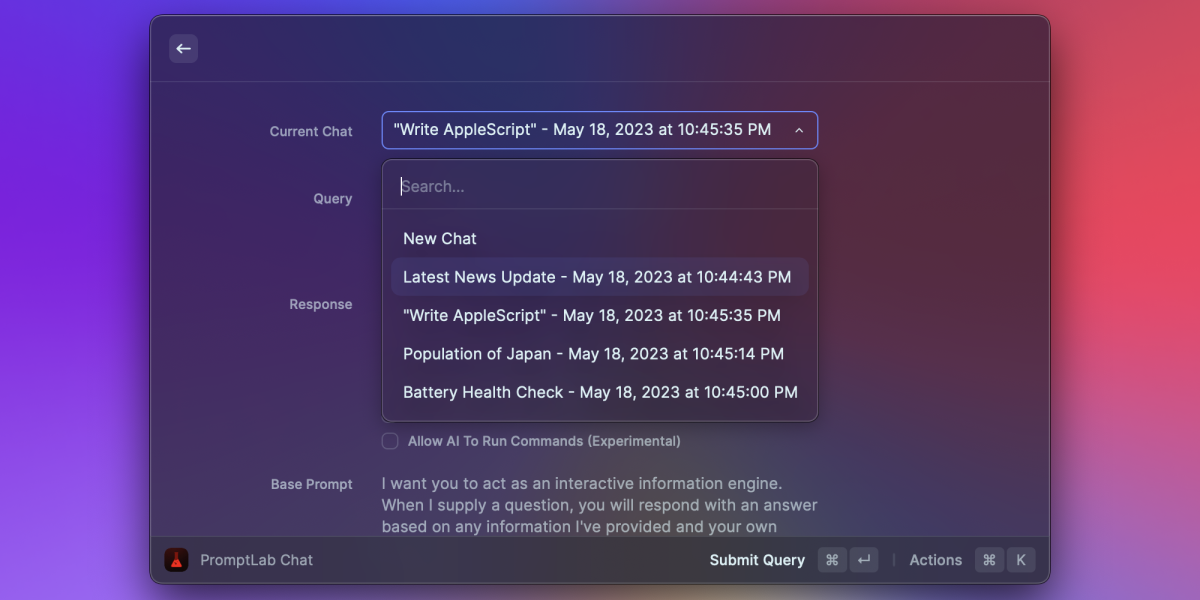Enable Allow AI To Run Commands checkbox

pos(390,441)
